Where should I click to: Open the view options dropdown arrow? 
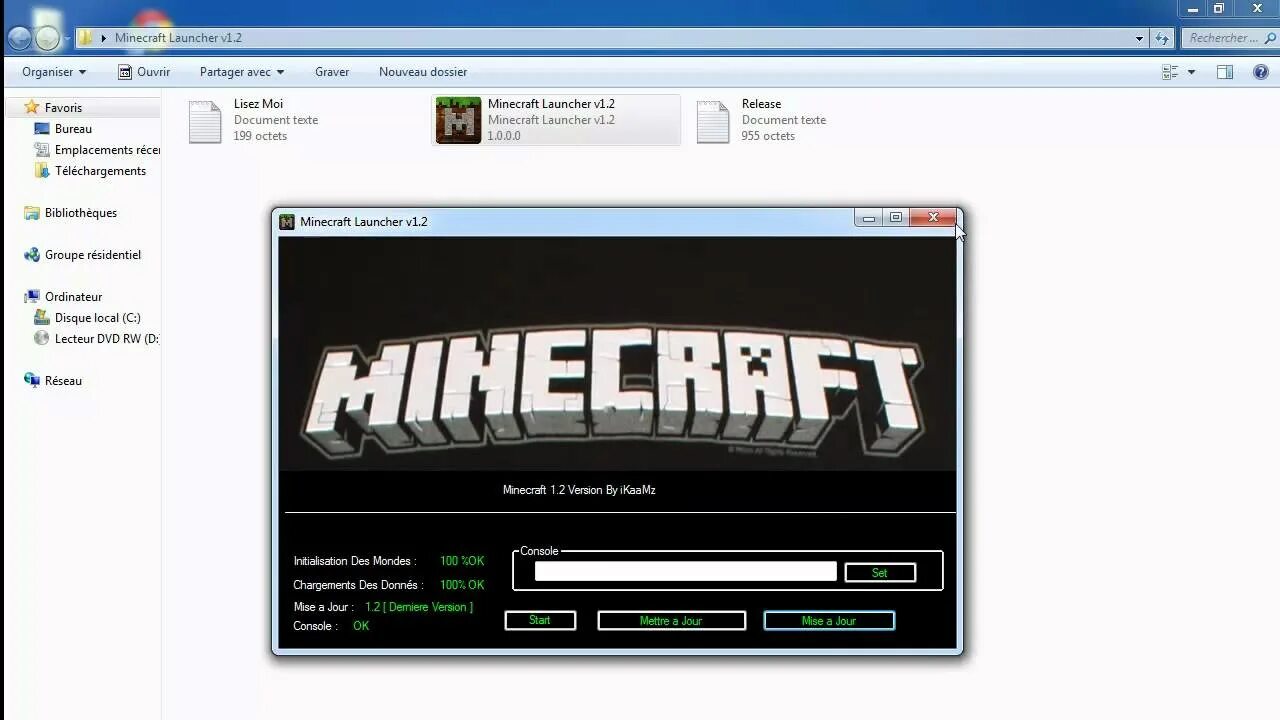coord(1191,72)
